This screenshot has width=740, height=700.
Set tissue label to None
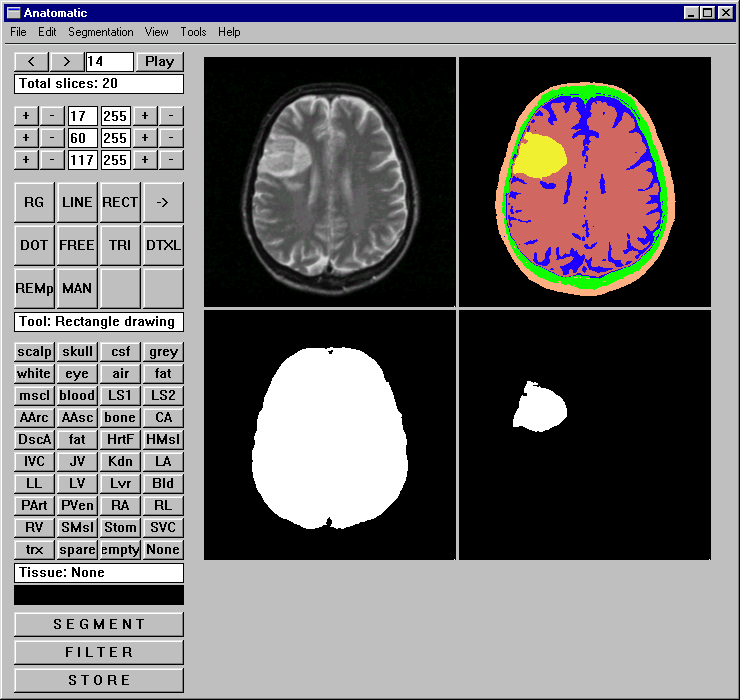[163, 550]
